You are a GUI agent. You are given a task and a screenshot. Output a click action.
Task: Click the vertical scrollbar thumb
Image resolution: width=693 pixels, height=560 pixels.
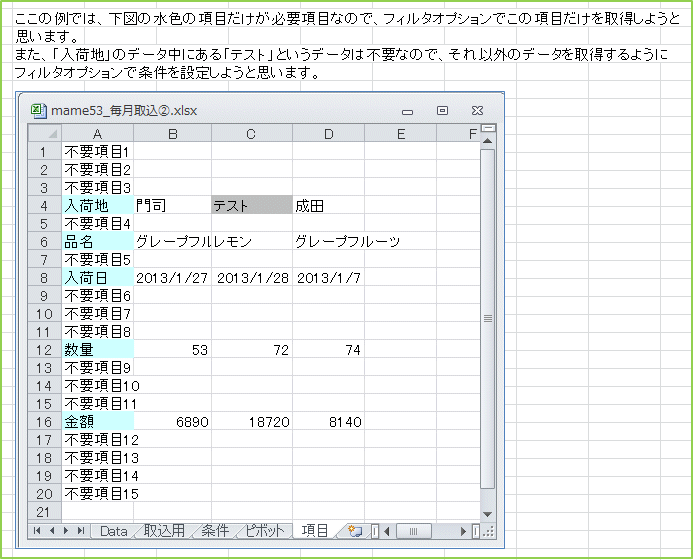(x=487, y=318)
